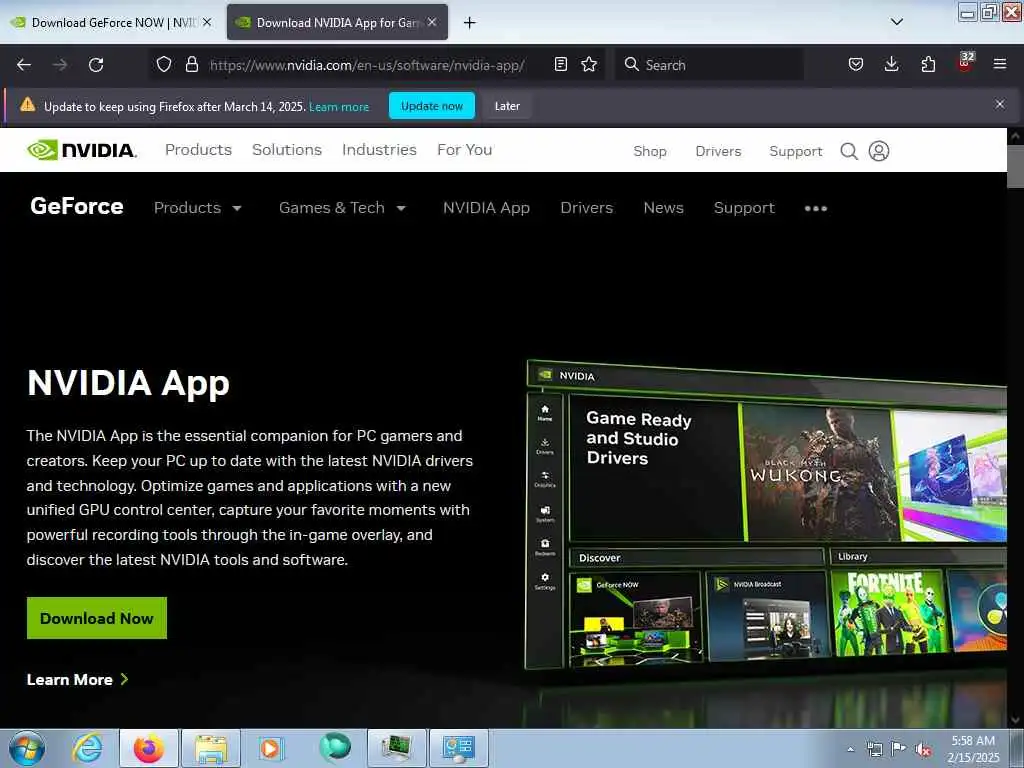Open Drivers in the GeForce nav

pos(586,208)
